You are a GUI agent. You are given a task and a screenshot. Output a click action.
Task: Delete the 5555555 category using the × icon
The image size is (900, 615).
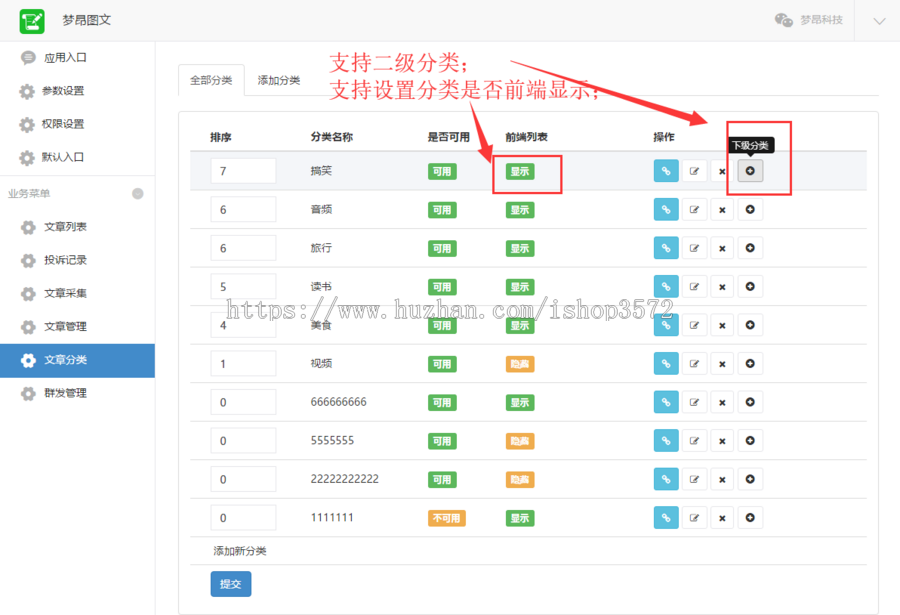point(722,440)
